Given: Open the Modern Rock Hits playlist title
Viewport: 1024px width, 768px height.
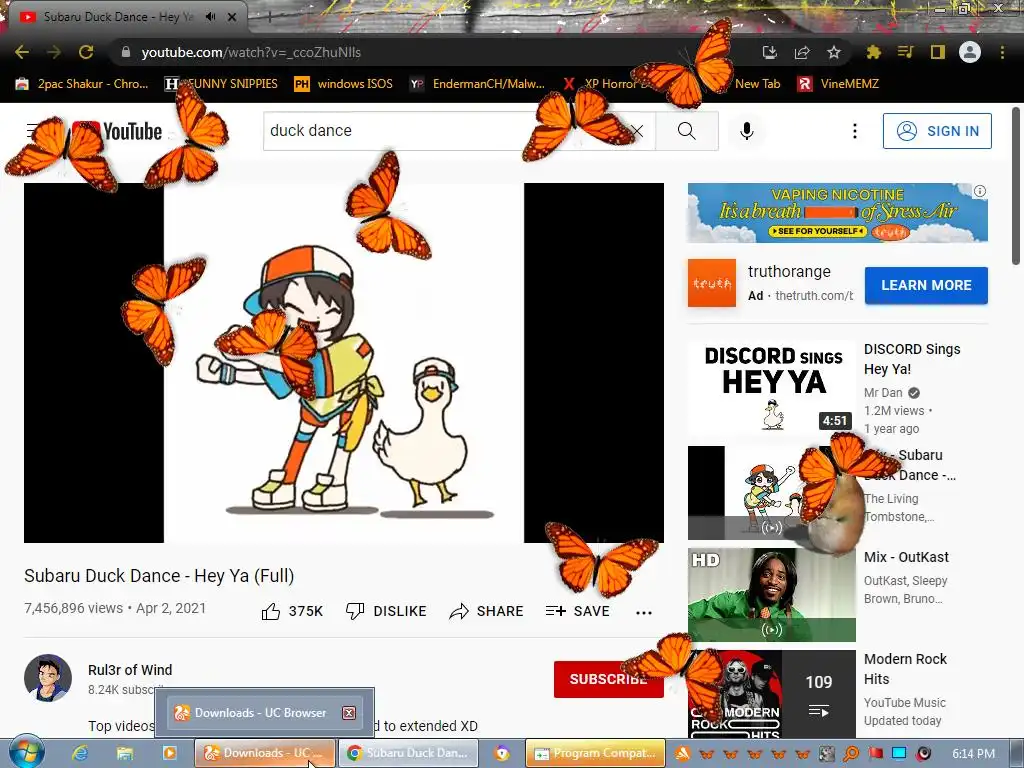Looking at the screenshot, I should pyautogui.click(x=905, y=669).
